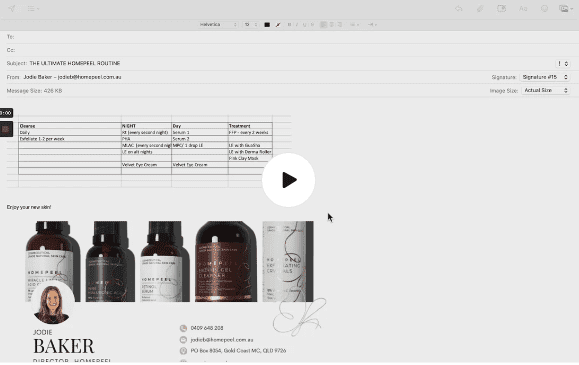Click the Jodie Baker avatar portrait
The height and width of the screenshot is (365, 579).
(x=52, y=303)
